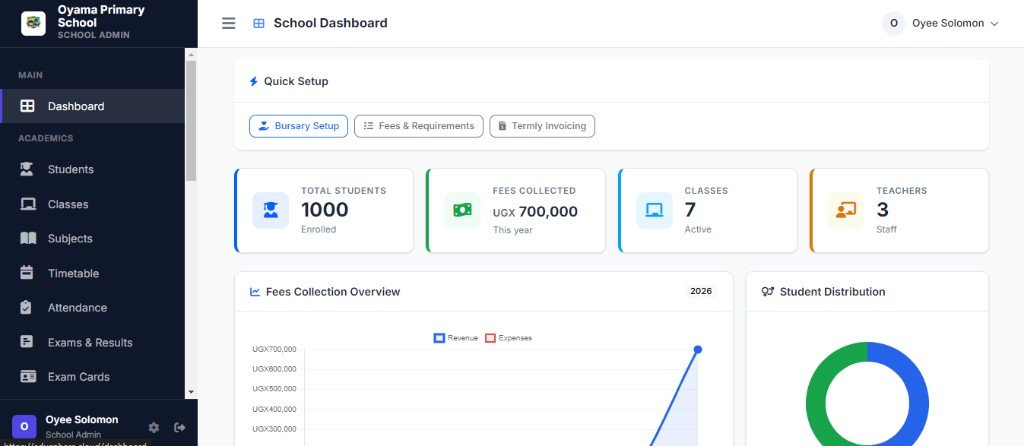1024x446 pixels.
Task: Toggle the hamburger sidebar menu
Action: pos(229,24)
